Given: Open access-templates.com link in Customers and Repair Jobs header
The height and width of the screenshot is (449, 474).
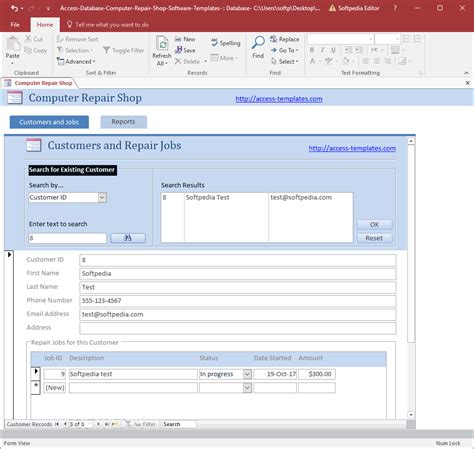Looking at the screenshot, I should 352,148.
